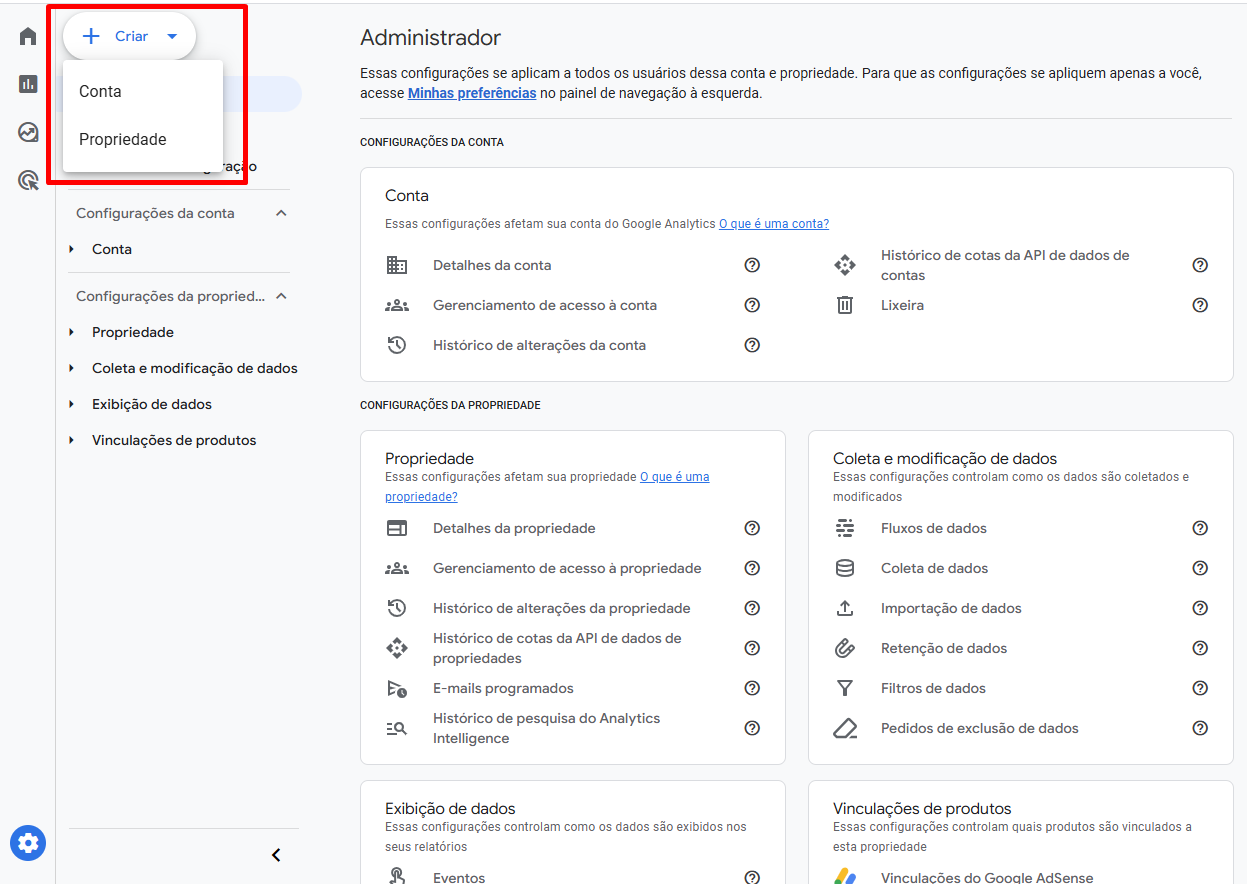Collapse Configurações da propriedade section
This screenshot has height=884, width=1247.
pyautogui.click(x=281, y=296)
